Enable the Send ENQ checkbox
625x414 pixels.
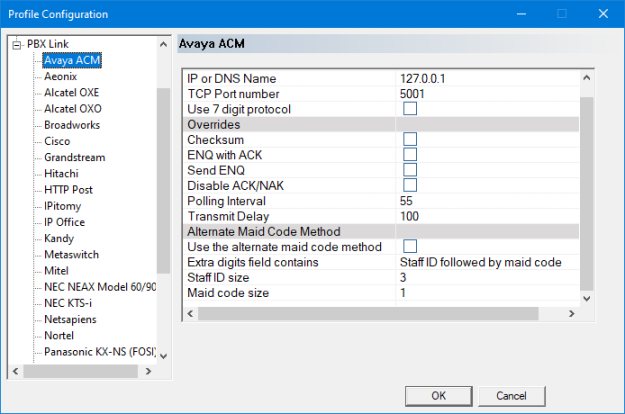410,170
